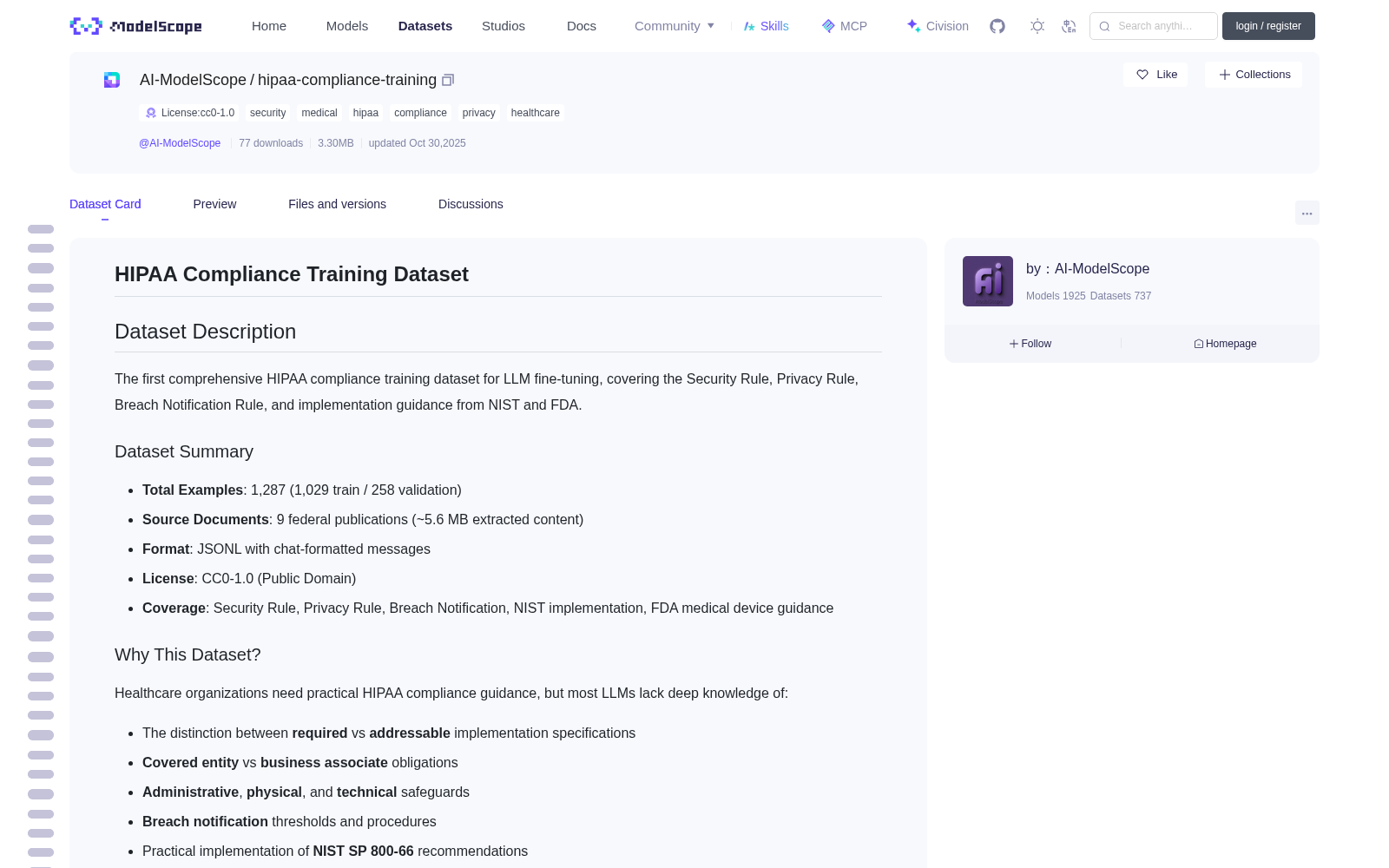Click the License:cc0-1.0 tag
Screen dimensions: 1389x868
tap(189, 113)
